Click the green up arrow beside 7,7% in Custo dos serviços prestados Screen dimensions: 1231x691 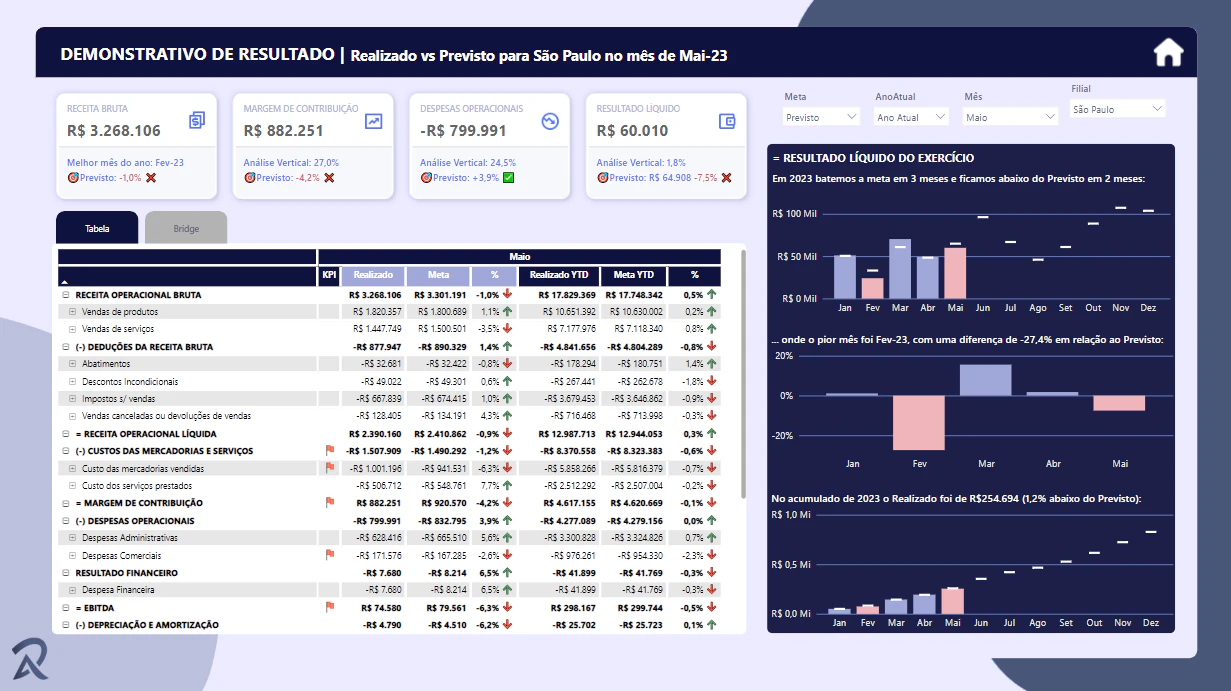tap(508, 485)
